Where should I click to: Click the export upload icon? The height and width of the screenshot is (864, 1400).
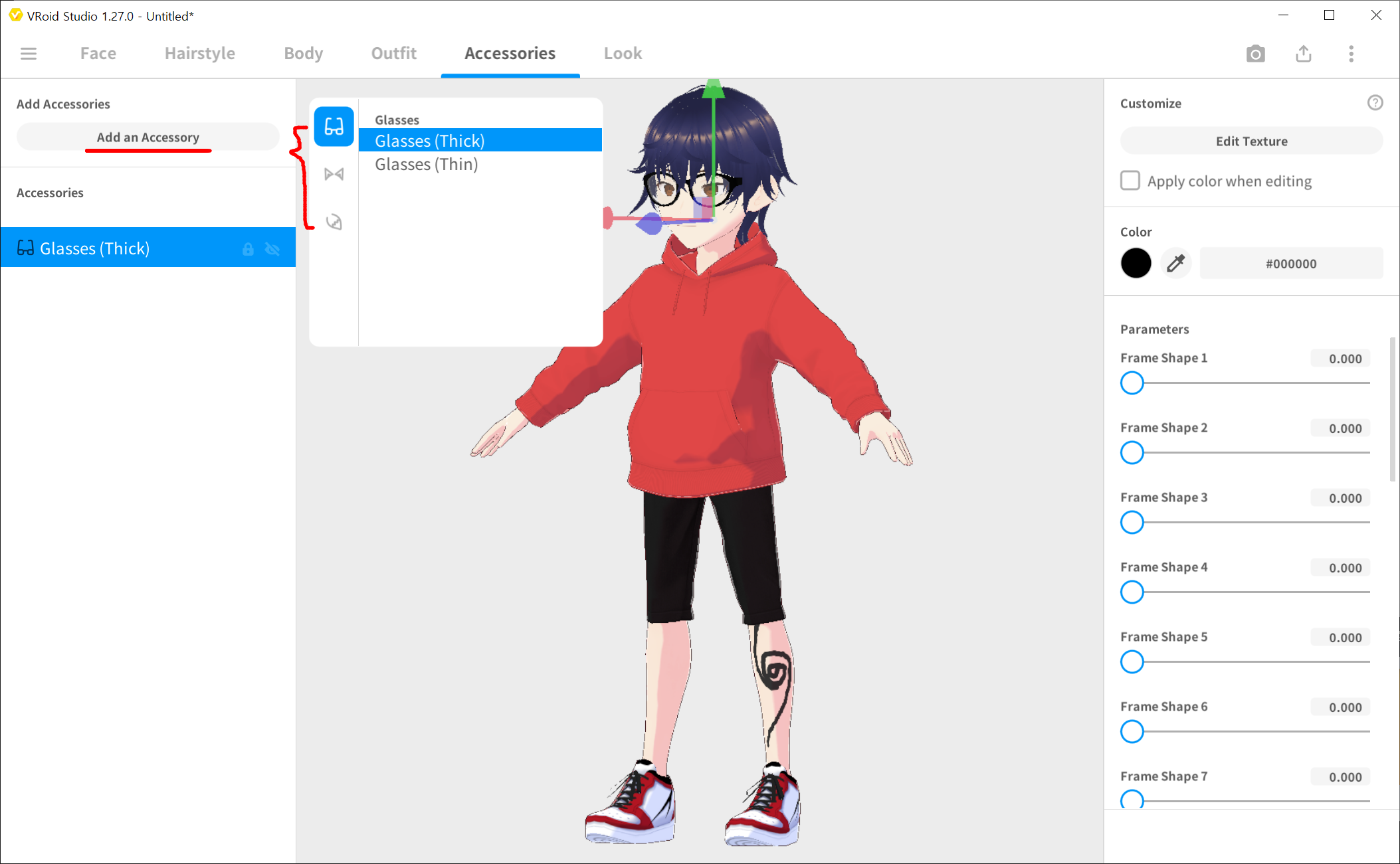pos(1303,53)
